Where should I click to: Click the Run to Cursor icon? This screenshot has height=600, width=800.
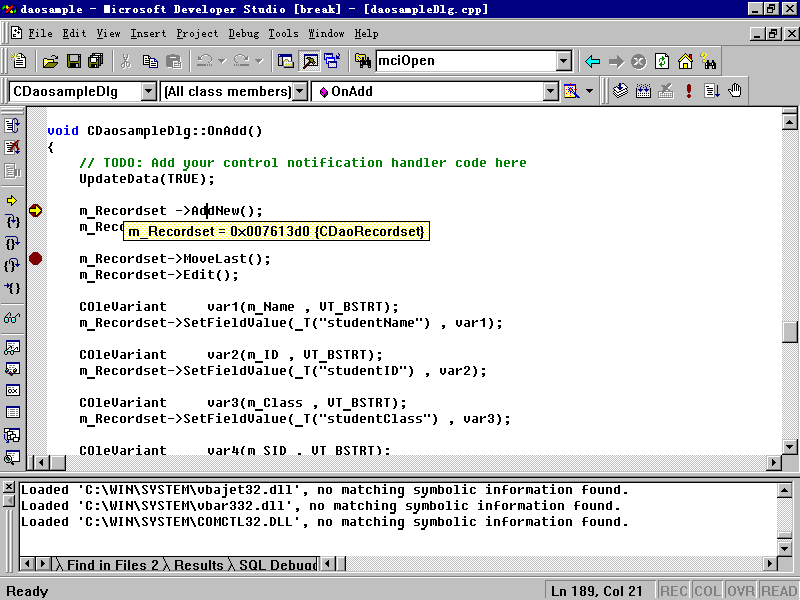(12, 288)
